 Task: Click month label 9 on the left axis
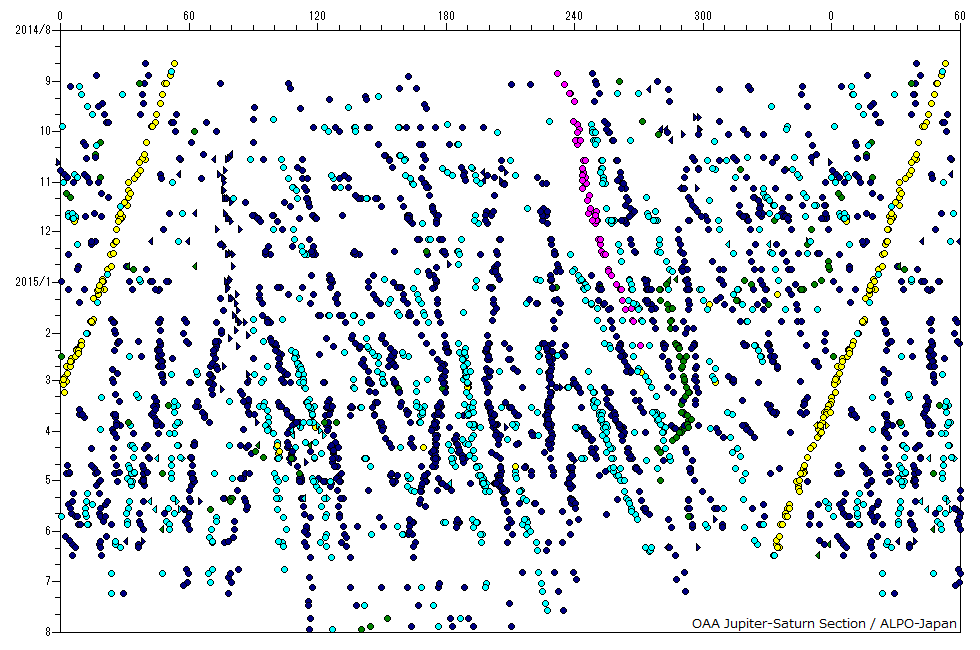coord(48,81)
